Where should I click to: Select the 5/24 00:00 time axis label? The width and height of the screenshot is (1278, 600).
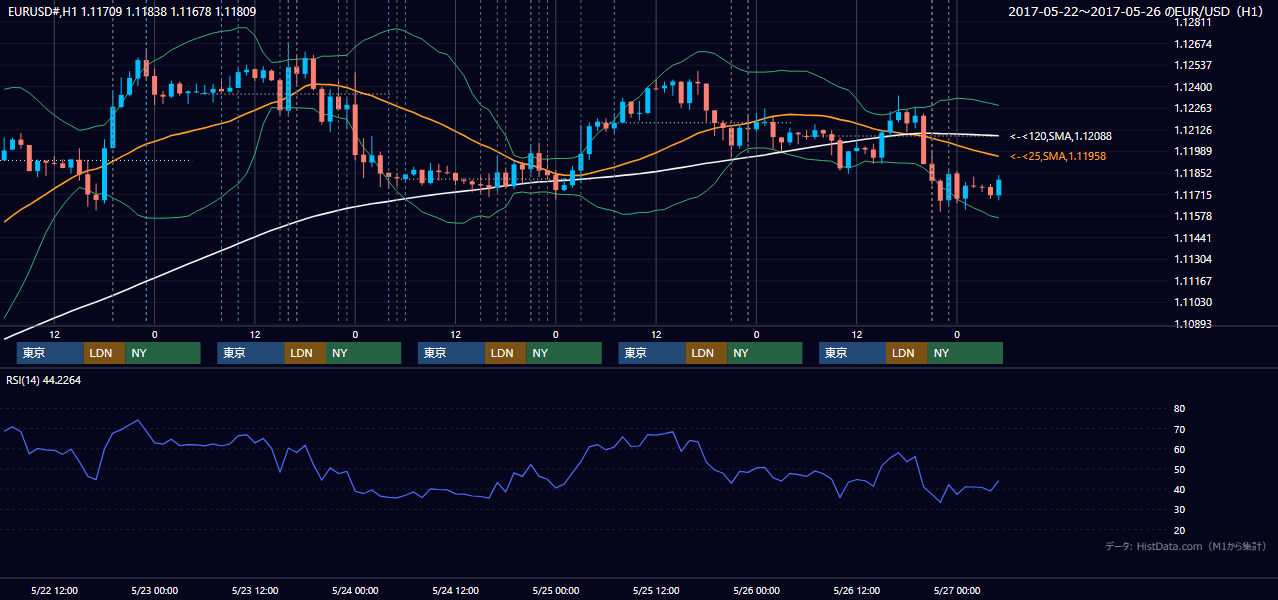[355, 590]
